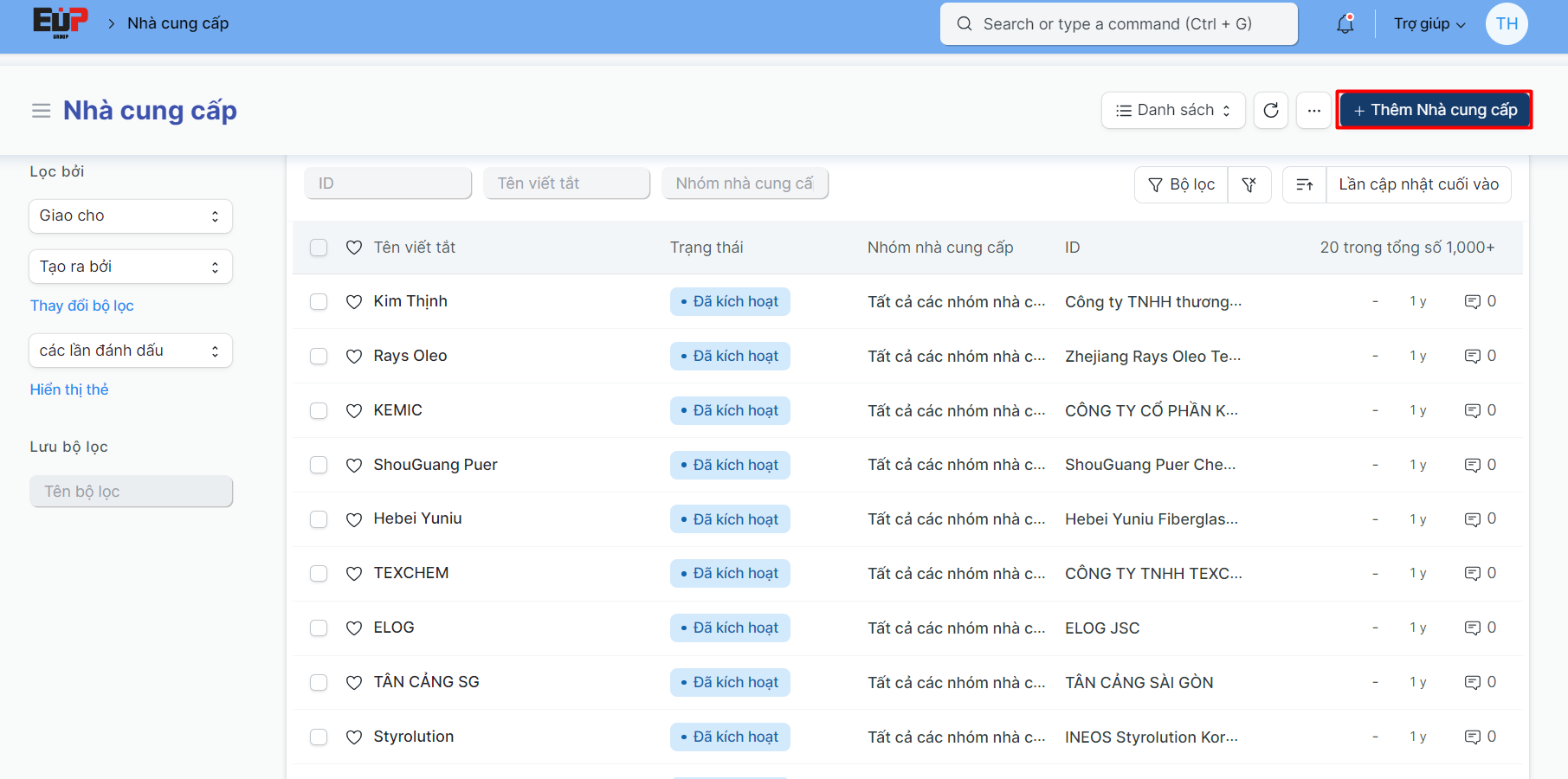1568x779 pixels.
Task: Click the clear filters funnel icon
Action: (1249, 184)
